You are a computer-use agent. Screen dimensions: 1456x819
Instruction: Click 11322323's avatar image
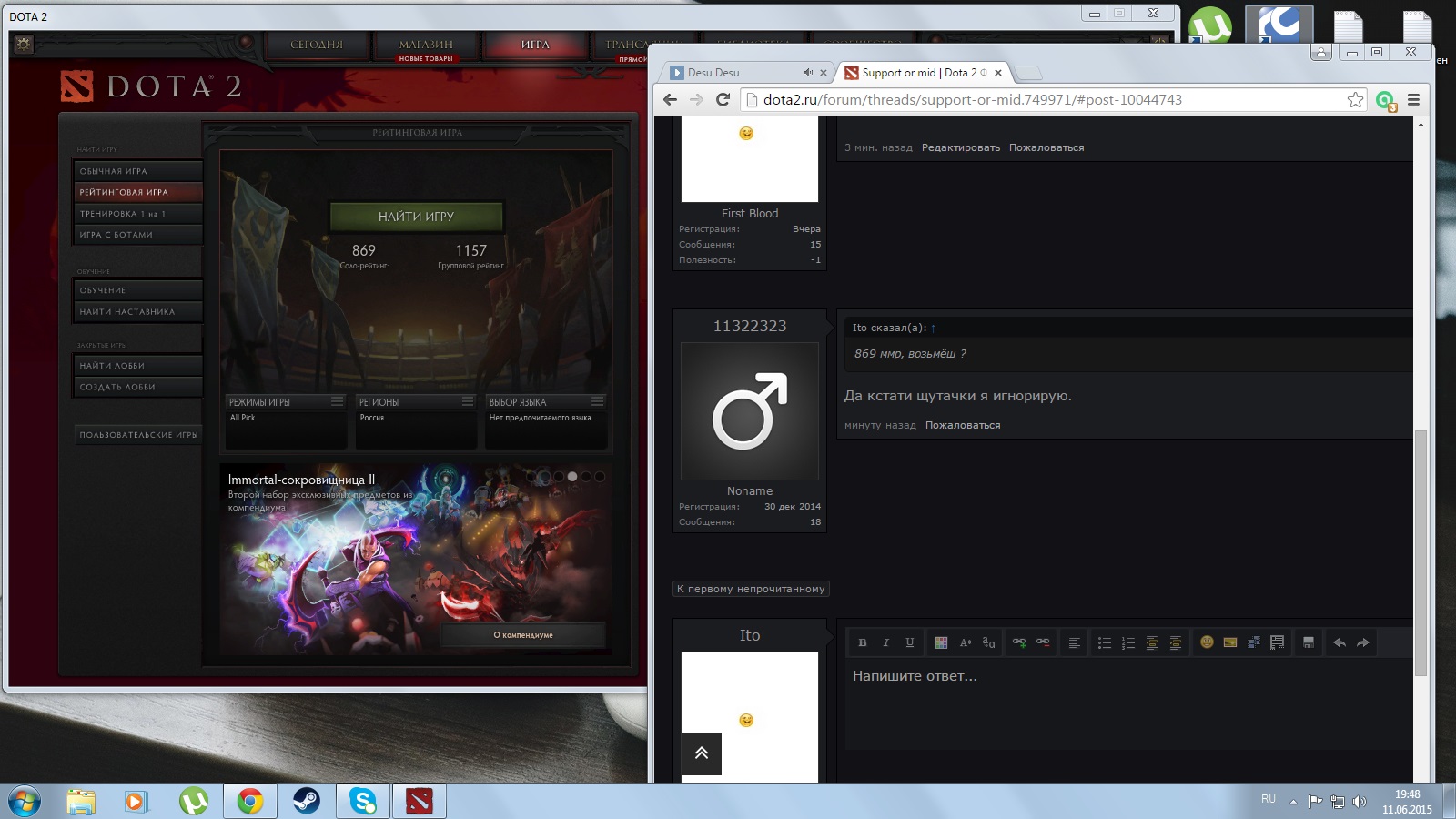[x=750, y=411]
